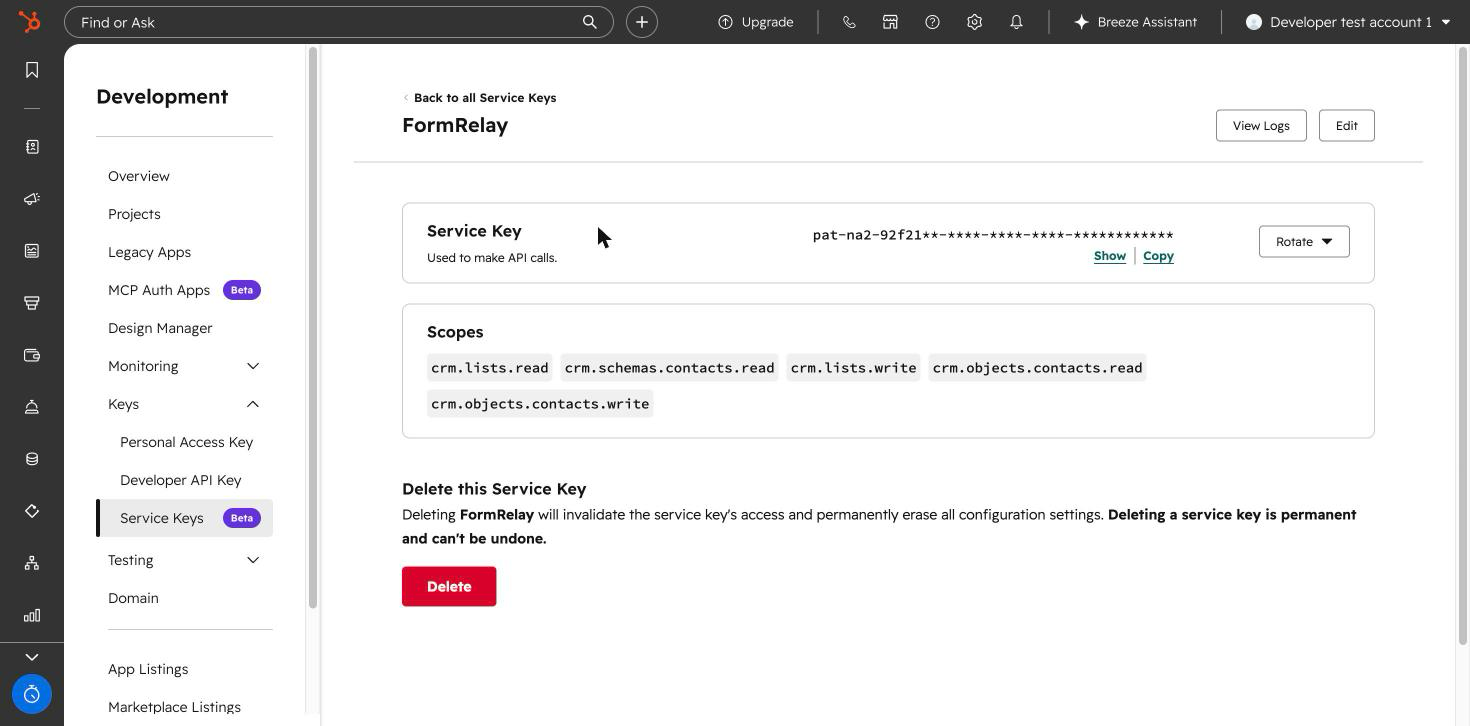This screenshot has width=1470, height=726.
Task: Go to App Listings
Action: click(148, 669)
